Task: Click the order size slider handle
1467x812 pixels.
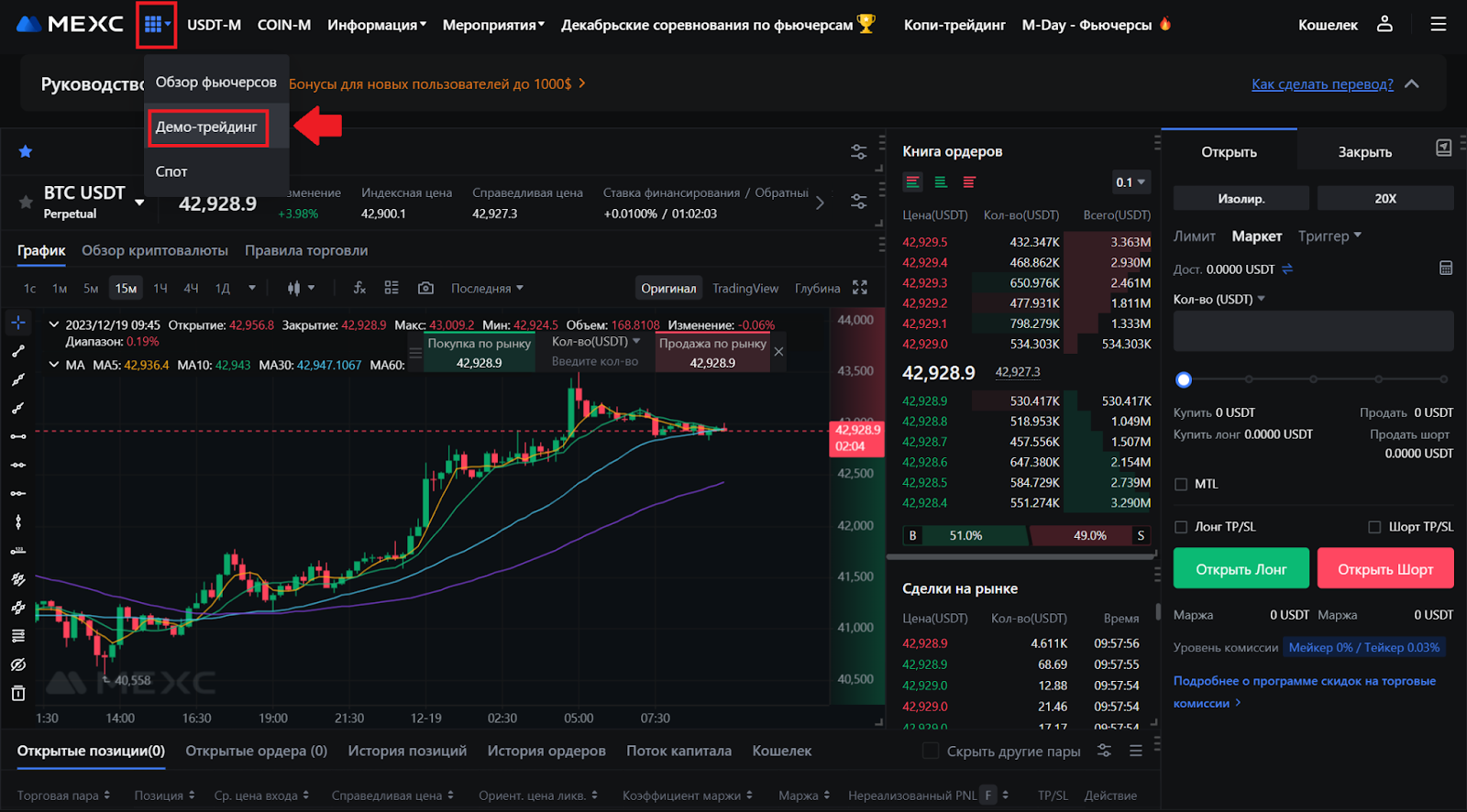Action: (1184, 379)
